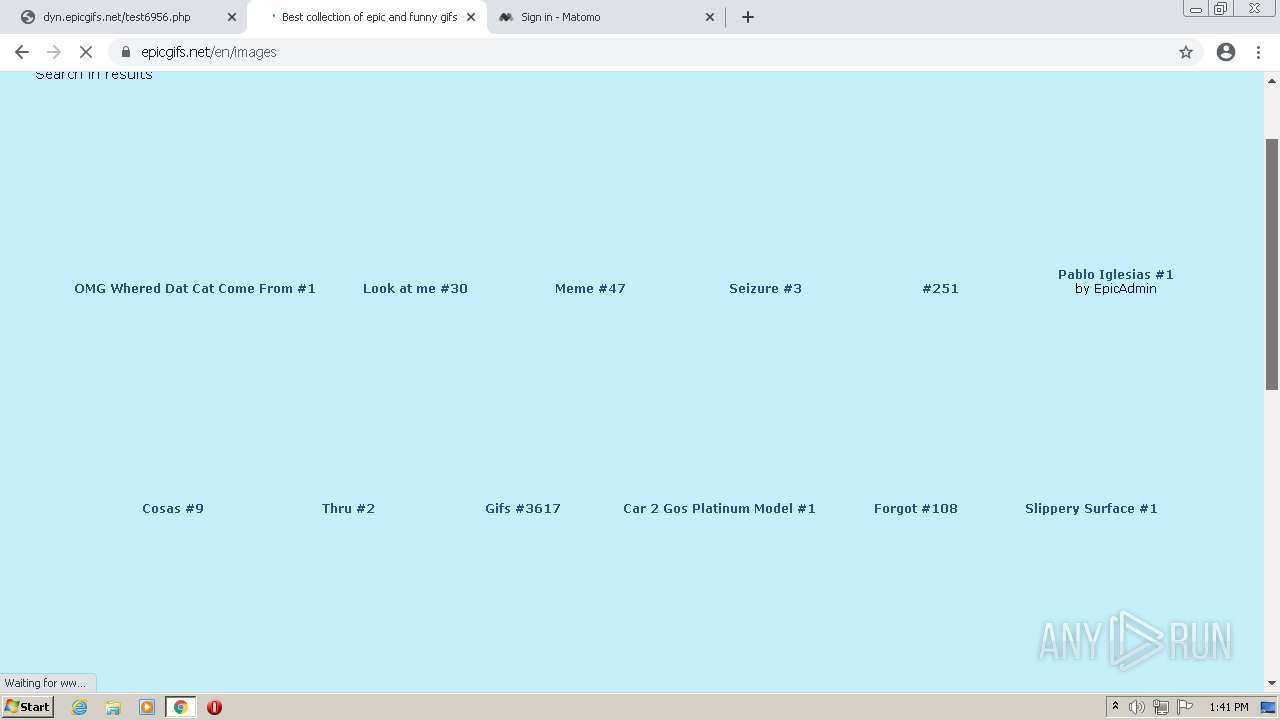
Task: Open Car 2 Gos Platinum Model #1
Action: (x=719, y=508)
